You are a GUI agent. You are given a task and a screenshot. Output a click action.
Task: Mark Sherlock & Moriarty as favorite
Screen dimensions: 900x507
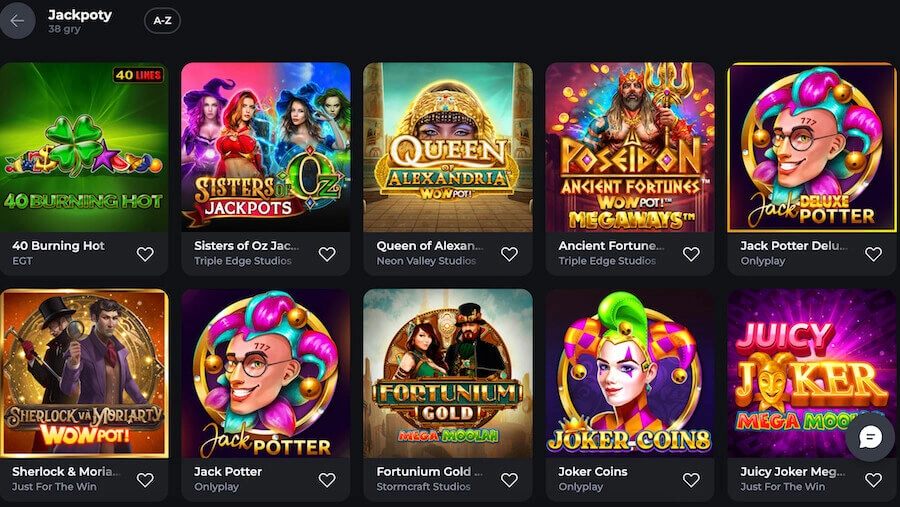pyautogui.click(x=145, y=480)
